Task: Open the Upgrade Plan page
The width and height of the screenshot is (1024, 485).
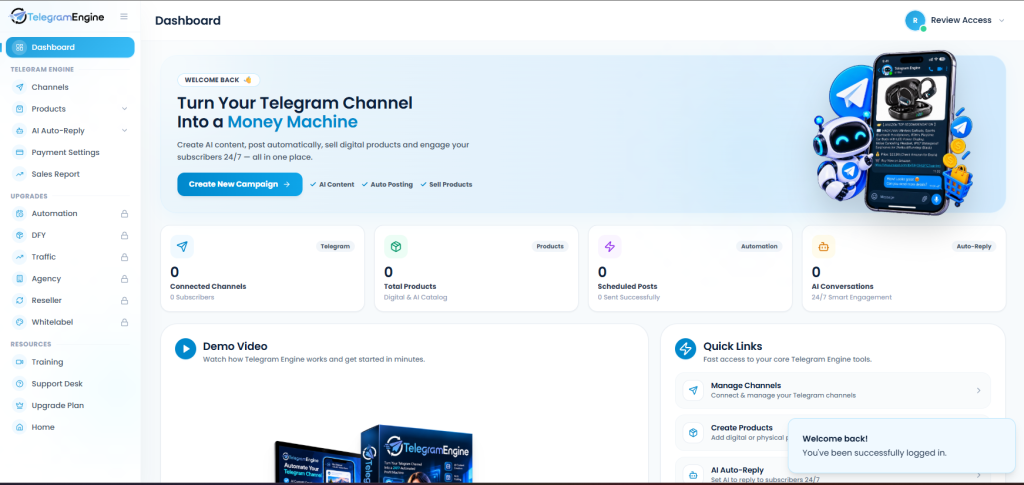Action: (x=70, y=405)
